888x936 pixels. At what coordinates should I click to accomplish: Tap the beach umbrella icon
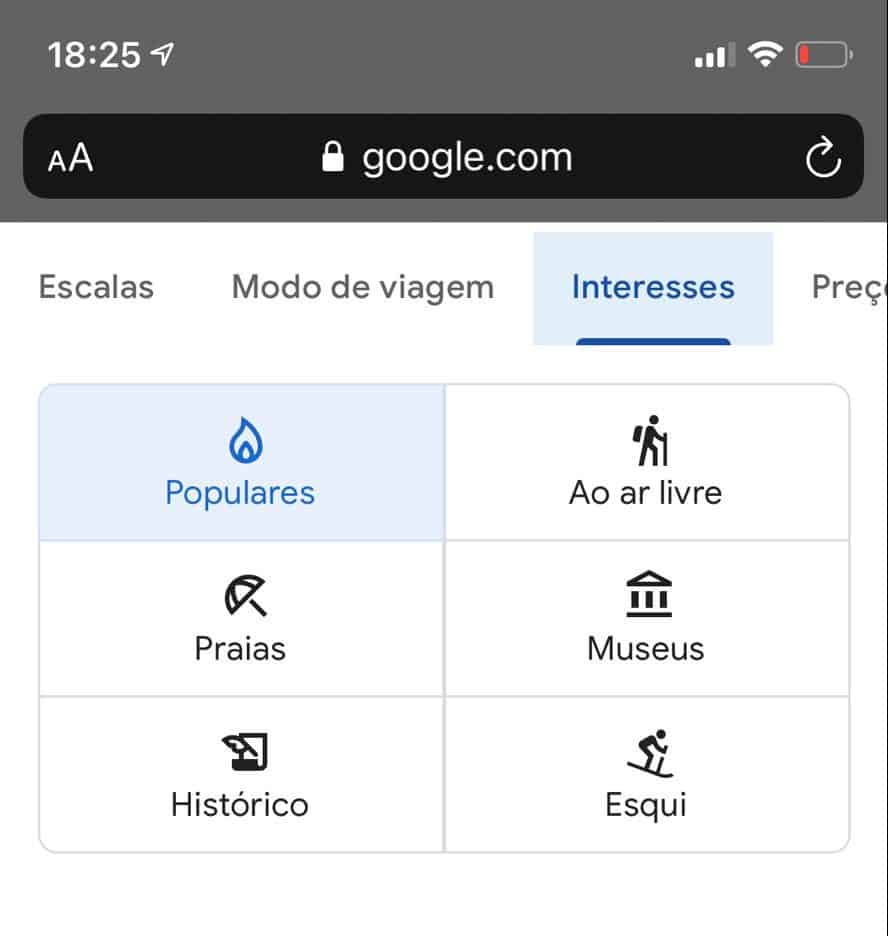pos(245,597)
